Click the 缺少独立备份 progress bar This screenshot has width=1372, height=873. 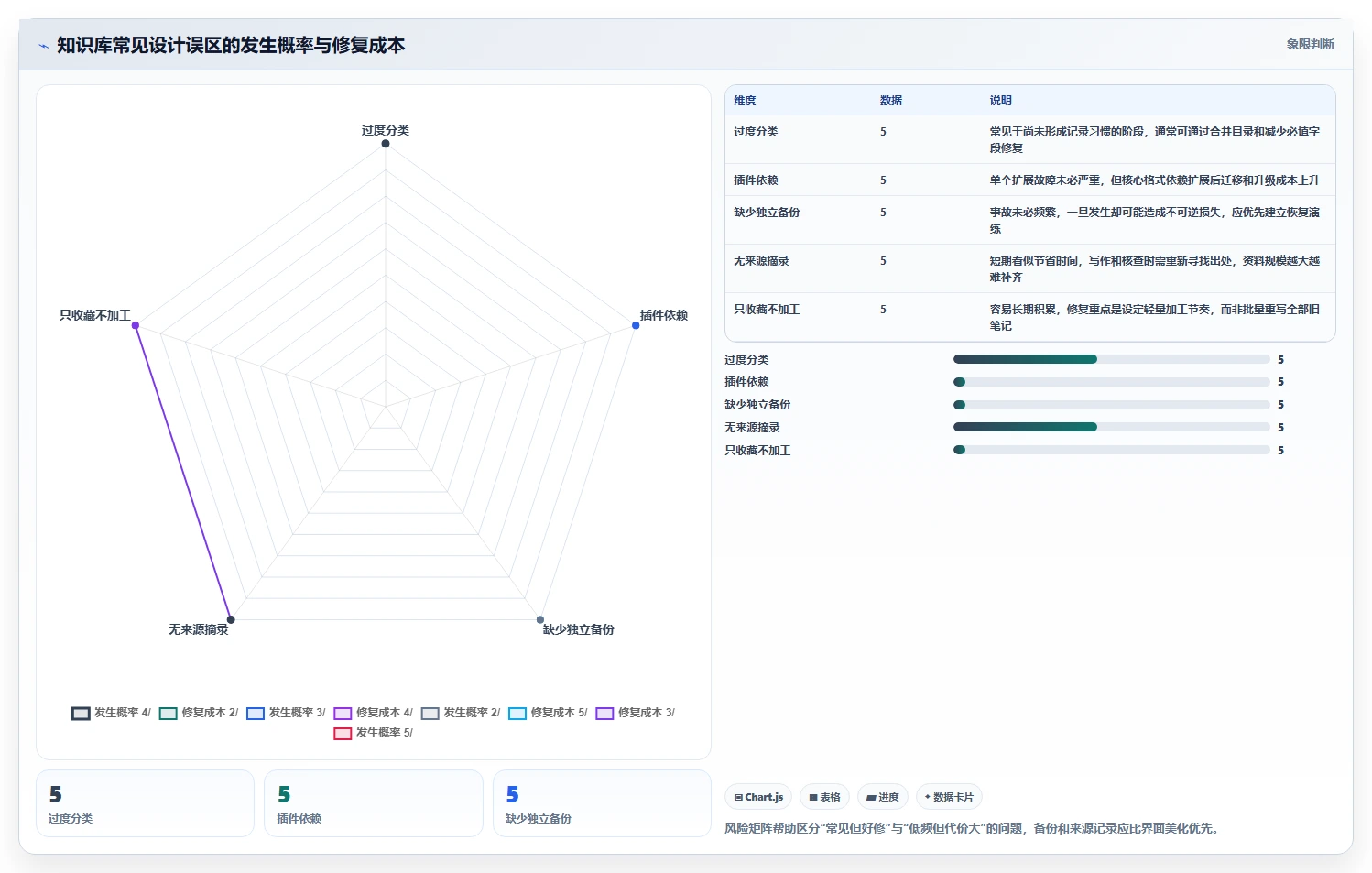(x=1111, y=405)
